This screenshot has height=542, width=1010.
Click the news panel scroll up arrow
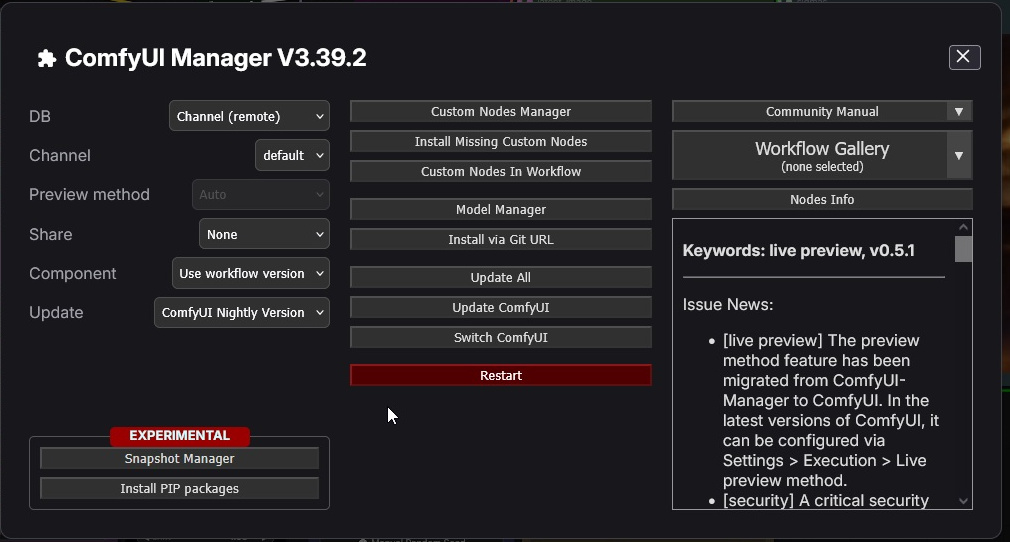pyautogui.click(x=963, y=227)
